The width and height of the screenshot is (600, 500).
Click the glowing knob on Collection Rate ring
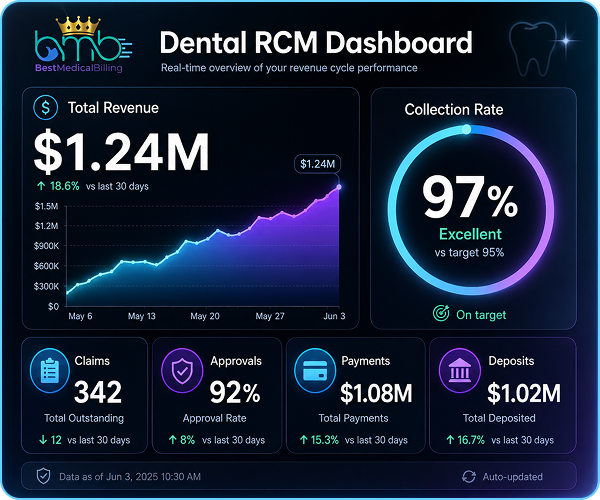(466, 129)
